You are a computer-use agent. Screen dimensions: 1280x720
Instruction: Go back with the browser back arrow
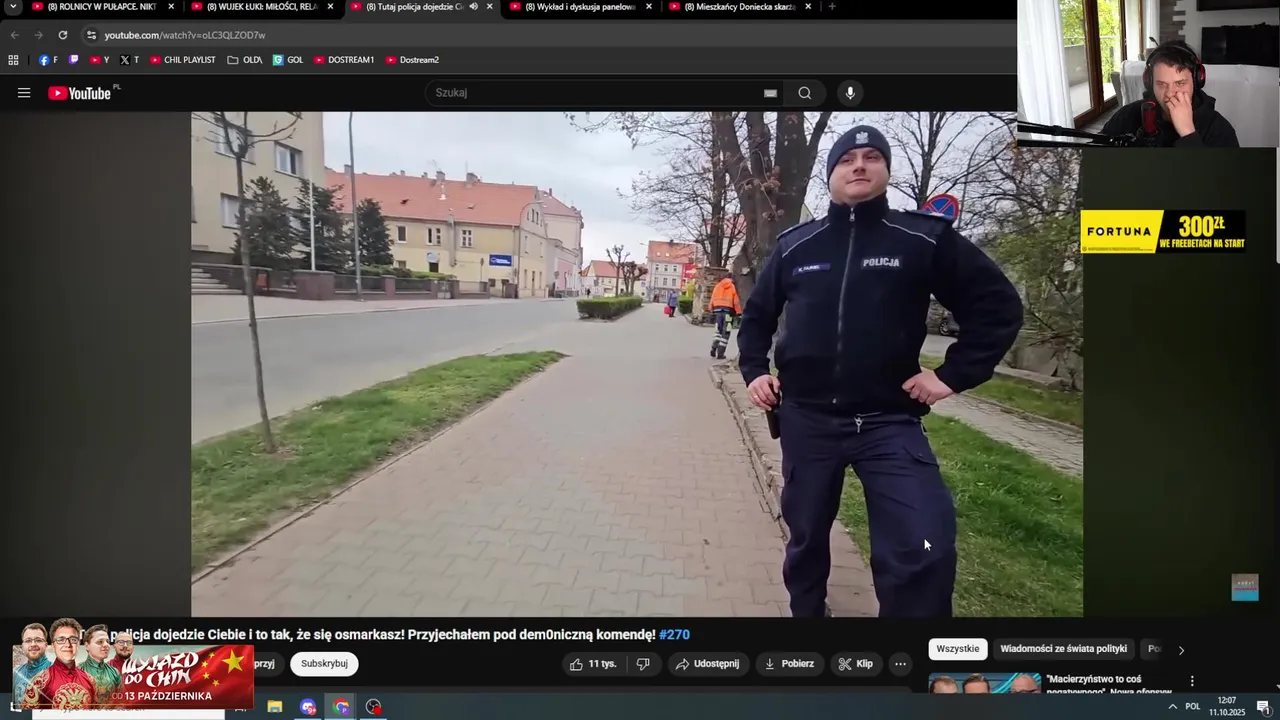coord(14,35)
